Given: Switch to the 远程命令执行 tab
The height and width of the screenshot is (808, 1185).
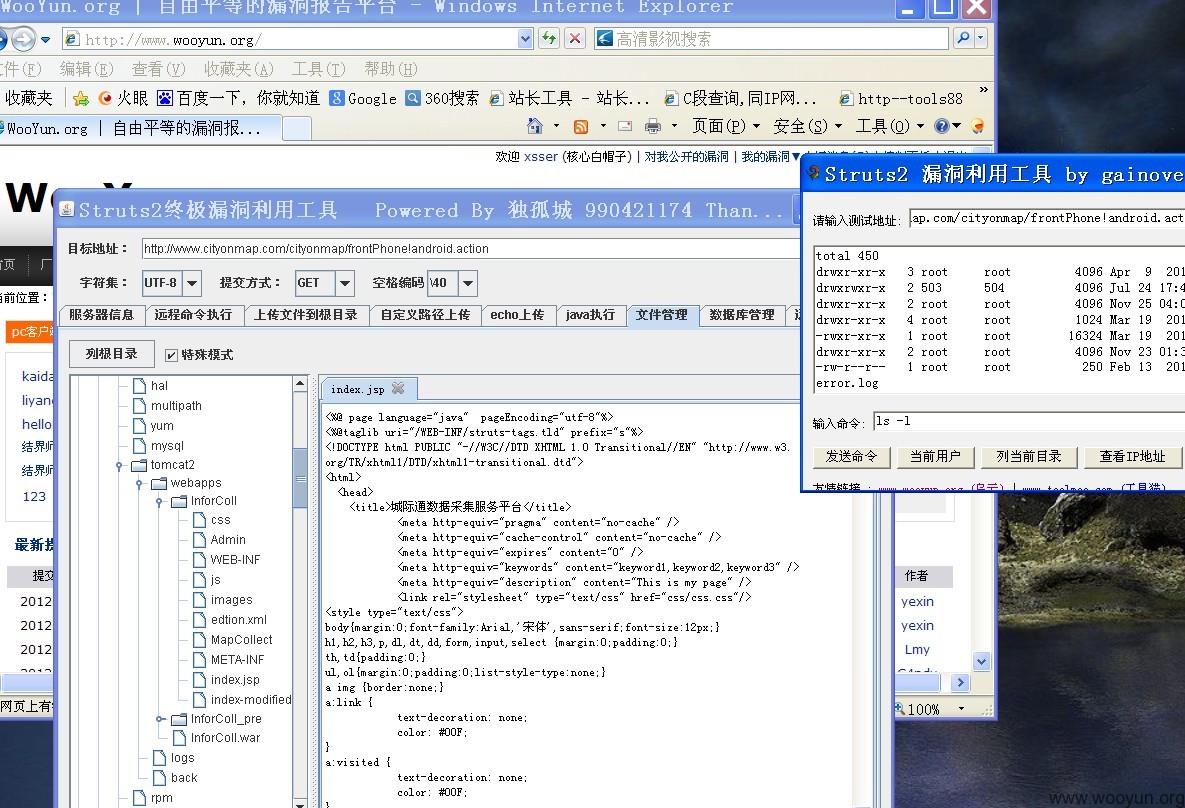Looking at the screenshot, I should point(193,314).
